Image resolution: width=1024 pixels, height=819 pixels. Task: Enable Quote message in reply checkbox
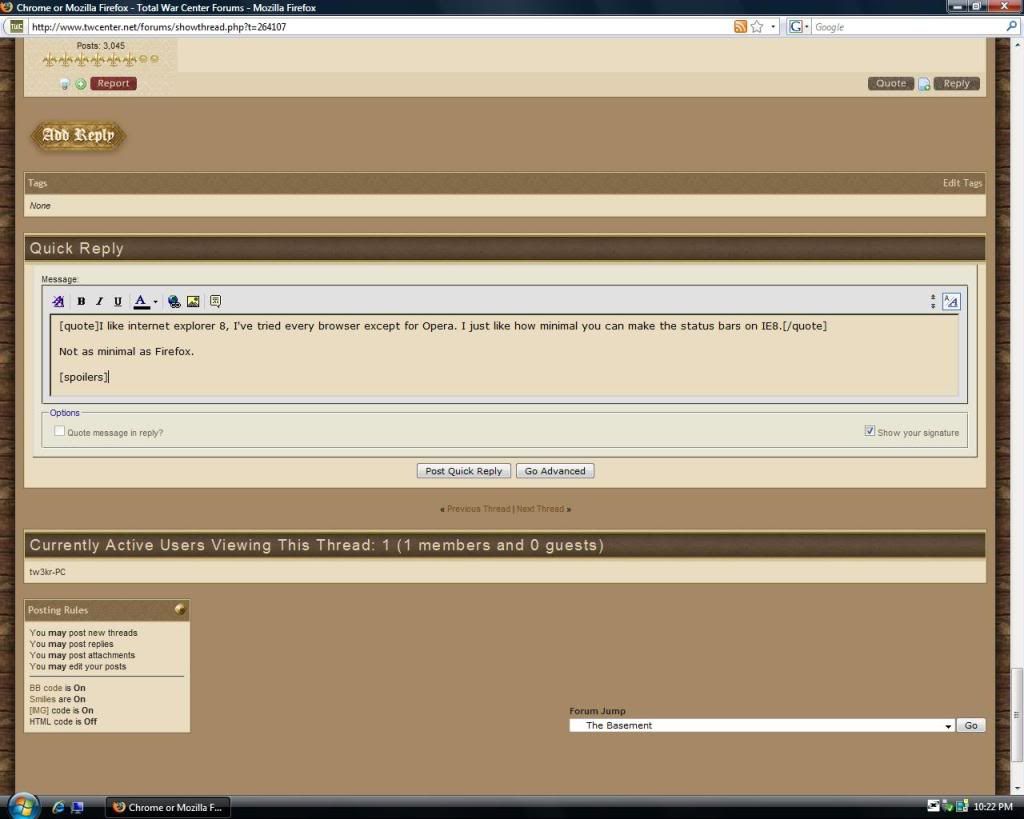[x=60, y=432]
